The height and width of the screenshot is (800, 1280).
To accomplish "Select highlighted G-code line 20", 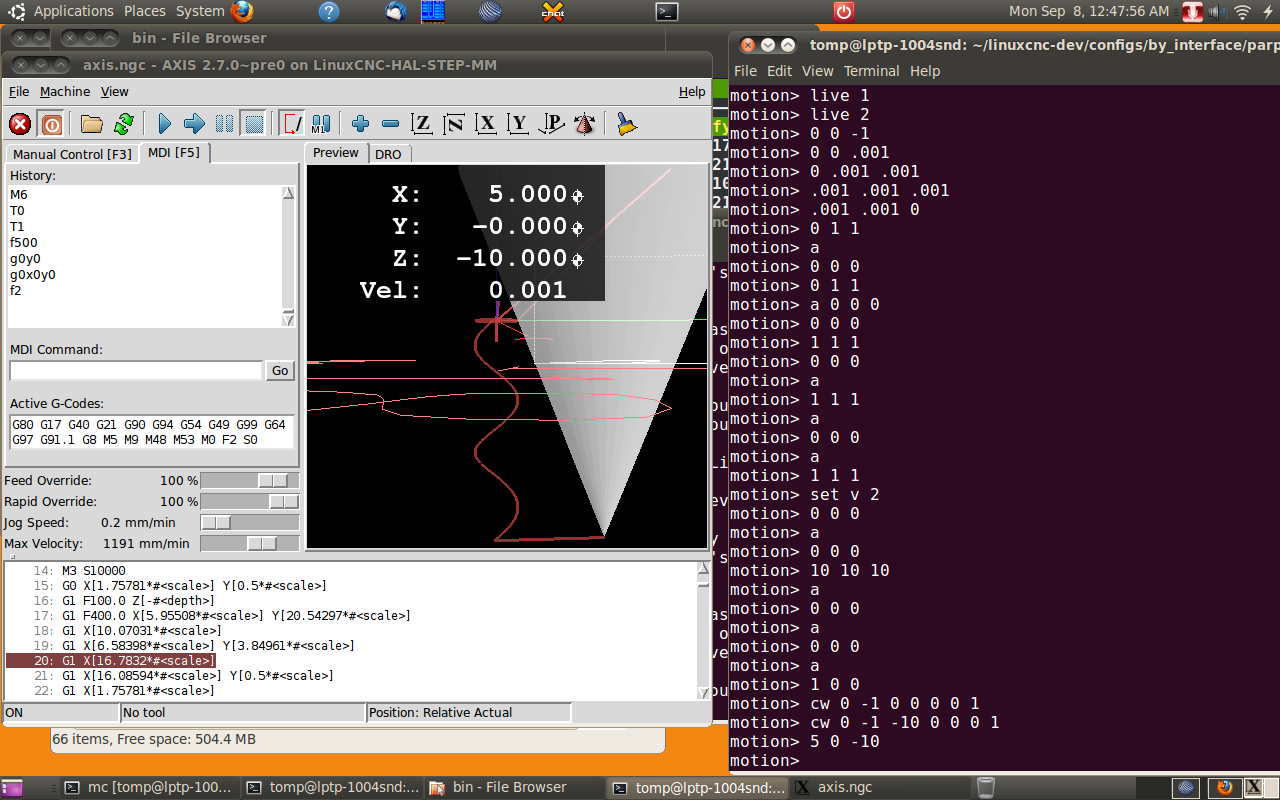I will coord(111,661).
